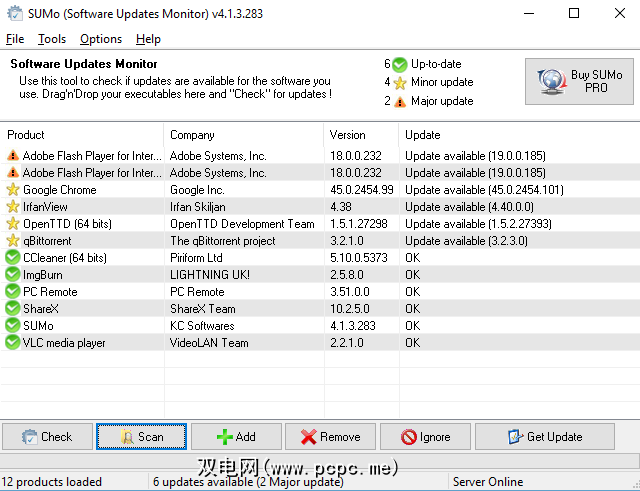Click the green check icon beside SUMo row
The image size is (640, 491).
(x=13, y=325)
